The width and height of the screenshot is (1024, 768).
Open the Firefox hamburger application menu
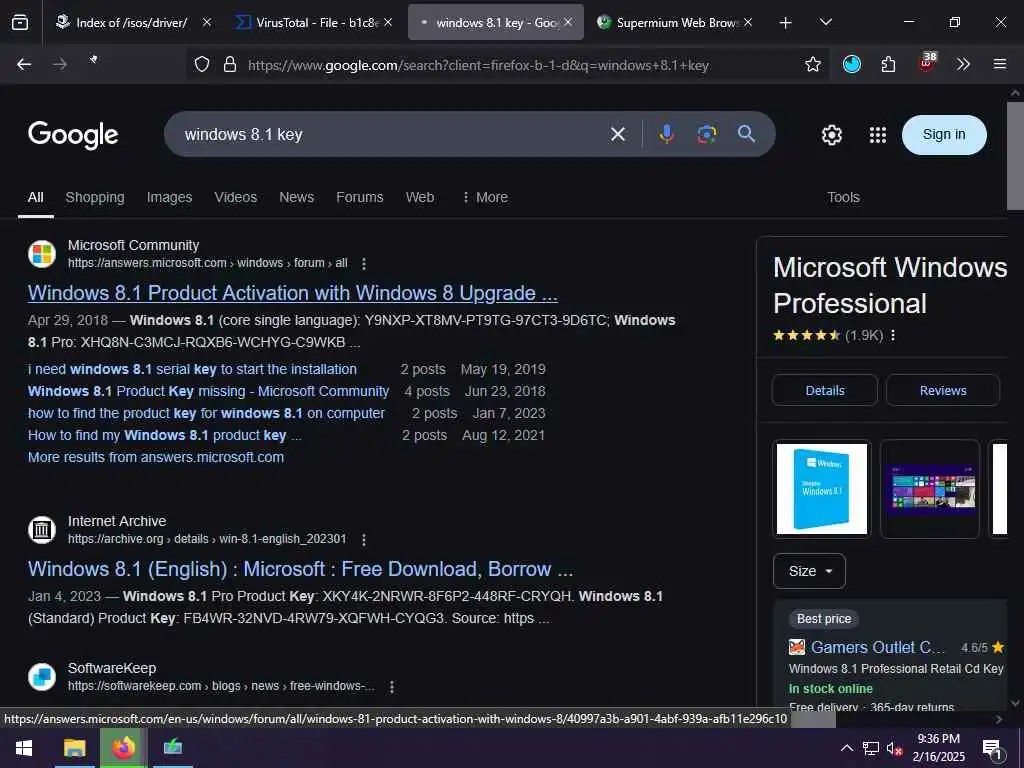tap(1000, 64)
